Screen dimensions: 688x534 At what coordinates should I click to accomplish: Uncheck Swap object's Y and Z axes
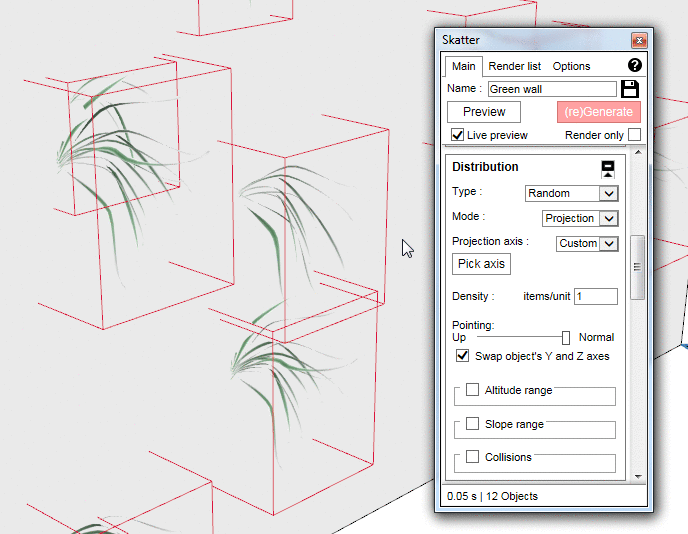[x=462, y=356]
